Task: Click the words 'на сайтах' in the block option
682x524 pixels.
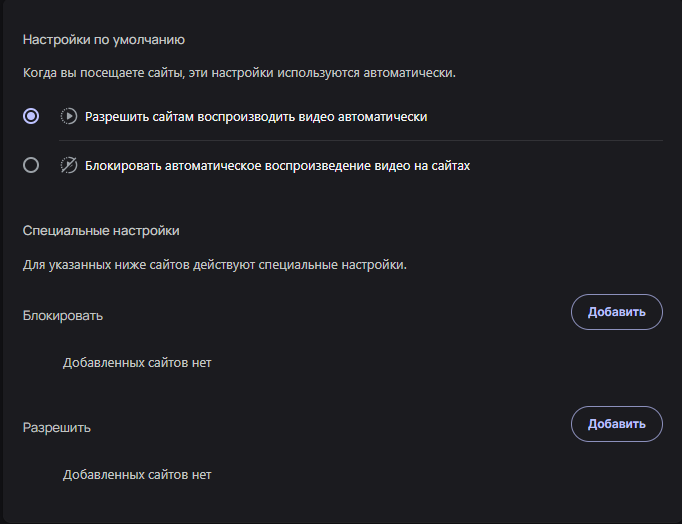Action: coord(442,165)
